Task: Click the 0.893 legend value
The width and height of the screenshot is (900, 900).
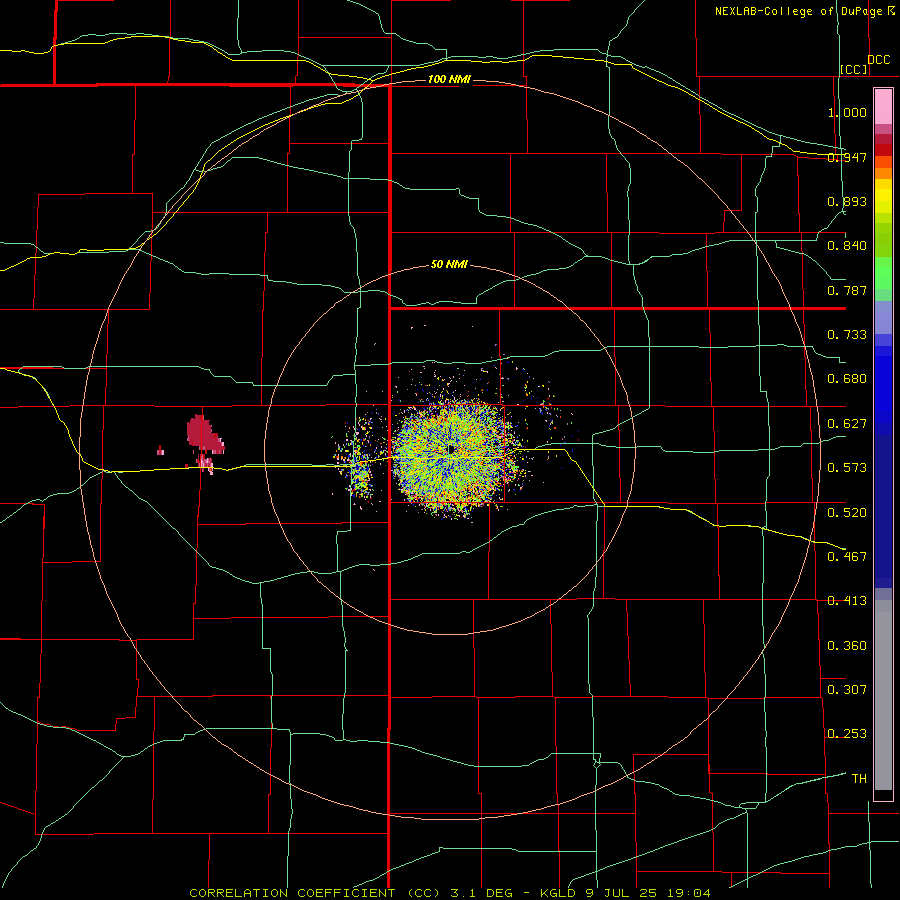Action: click(x=847, y=201)
